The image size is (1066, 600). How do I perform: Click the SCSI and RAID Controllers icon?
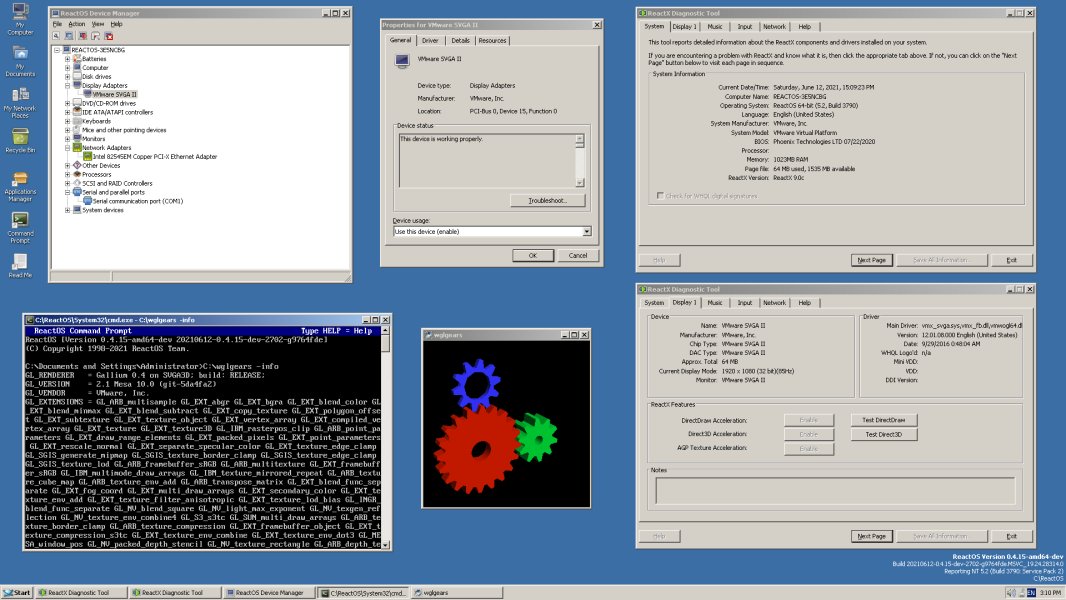(77, 183)
